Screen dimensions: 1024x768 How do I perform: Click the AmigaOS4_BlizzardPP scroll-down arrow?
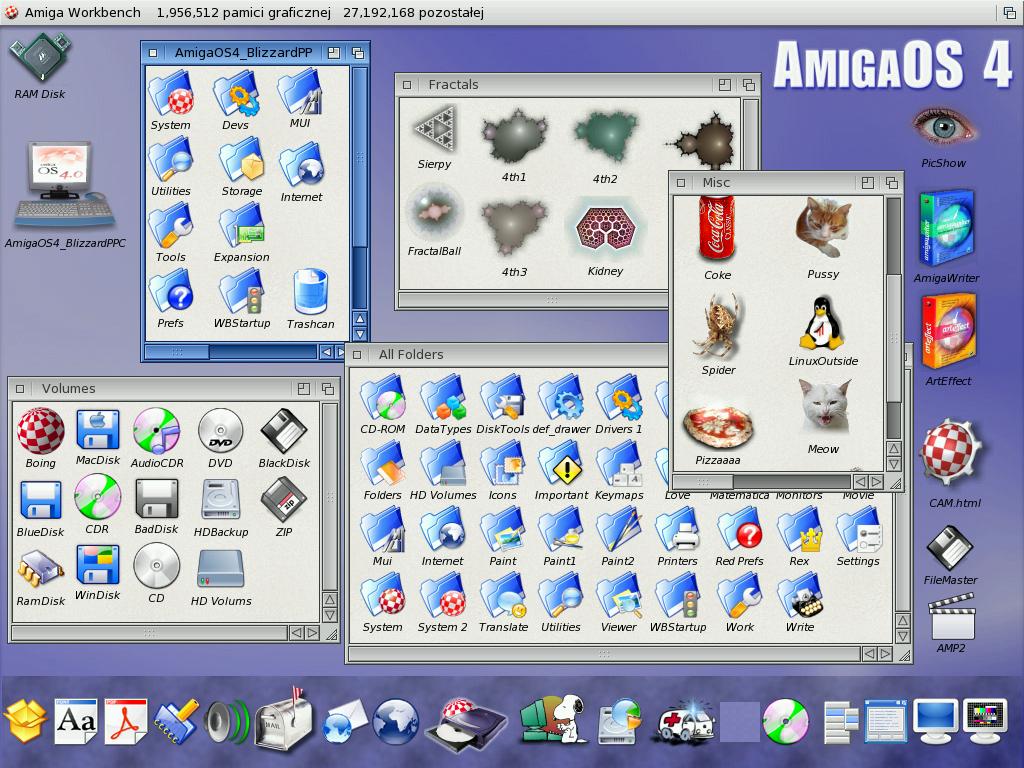tap(359, 333)
